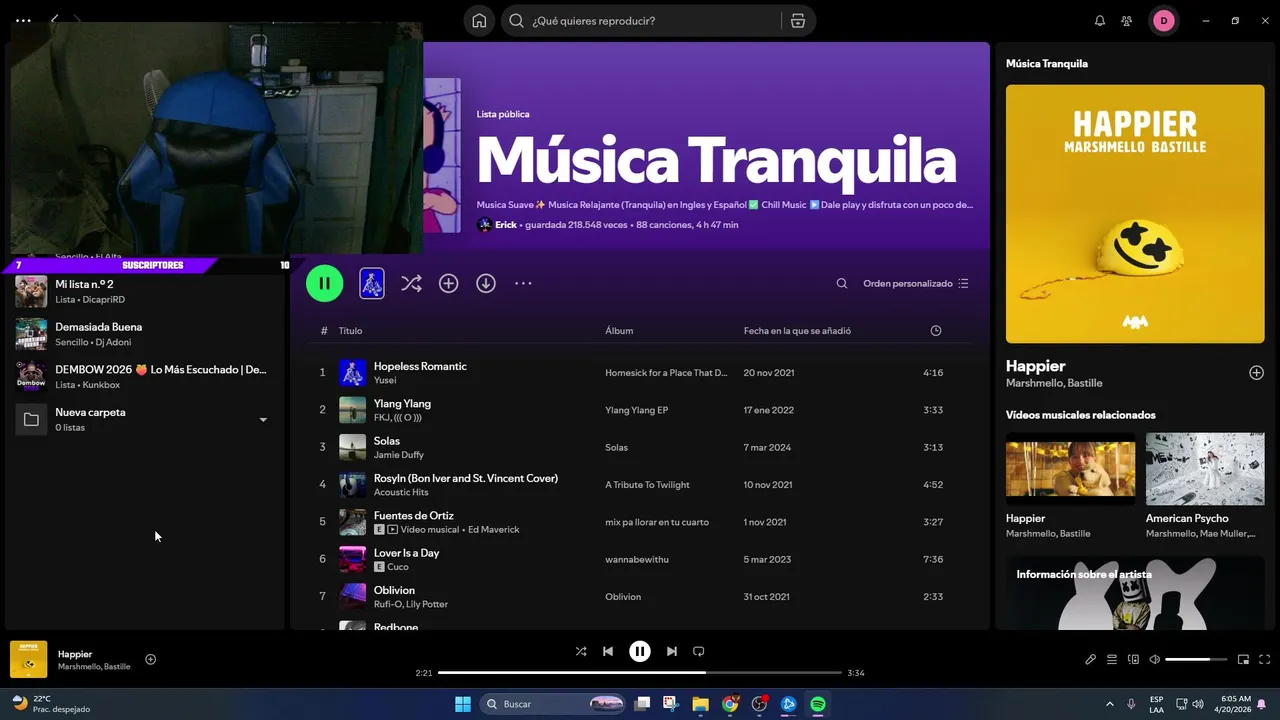Open more options for the playlist
Image resolution: width=1280 pixels, height=720 pixels.
click(x=523, y=284)
